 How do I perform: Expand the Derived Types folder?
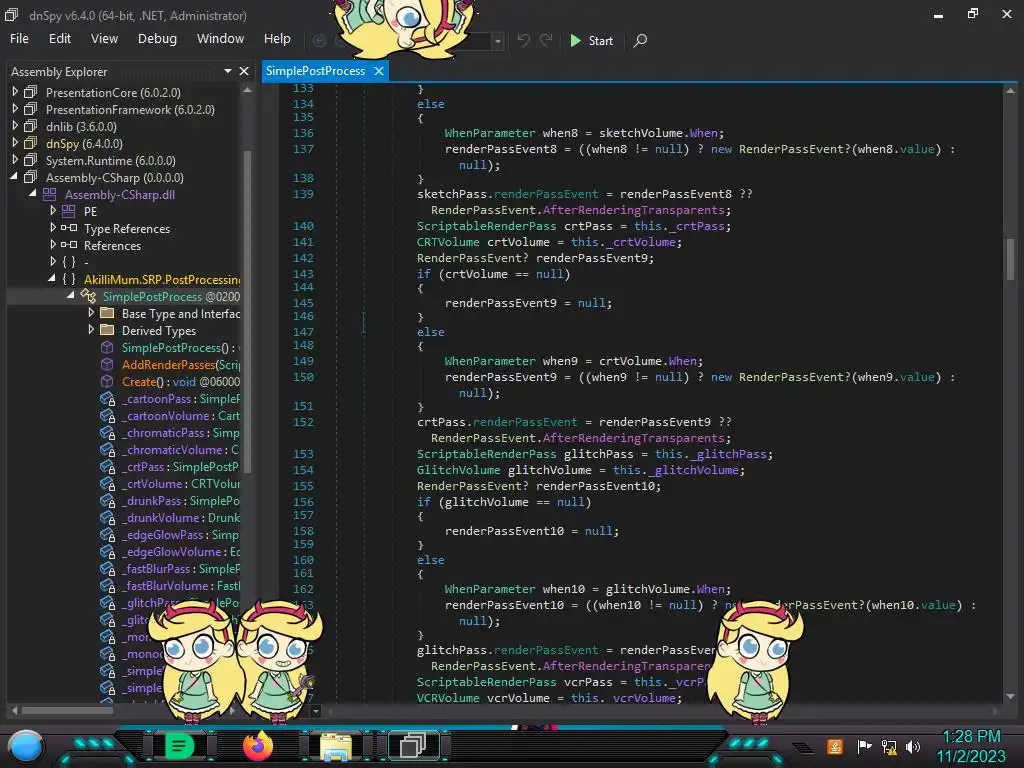click(x=91, y=330)
